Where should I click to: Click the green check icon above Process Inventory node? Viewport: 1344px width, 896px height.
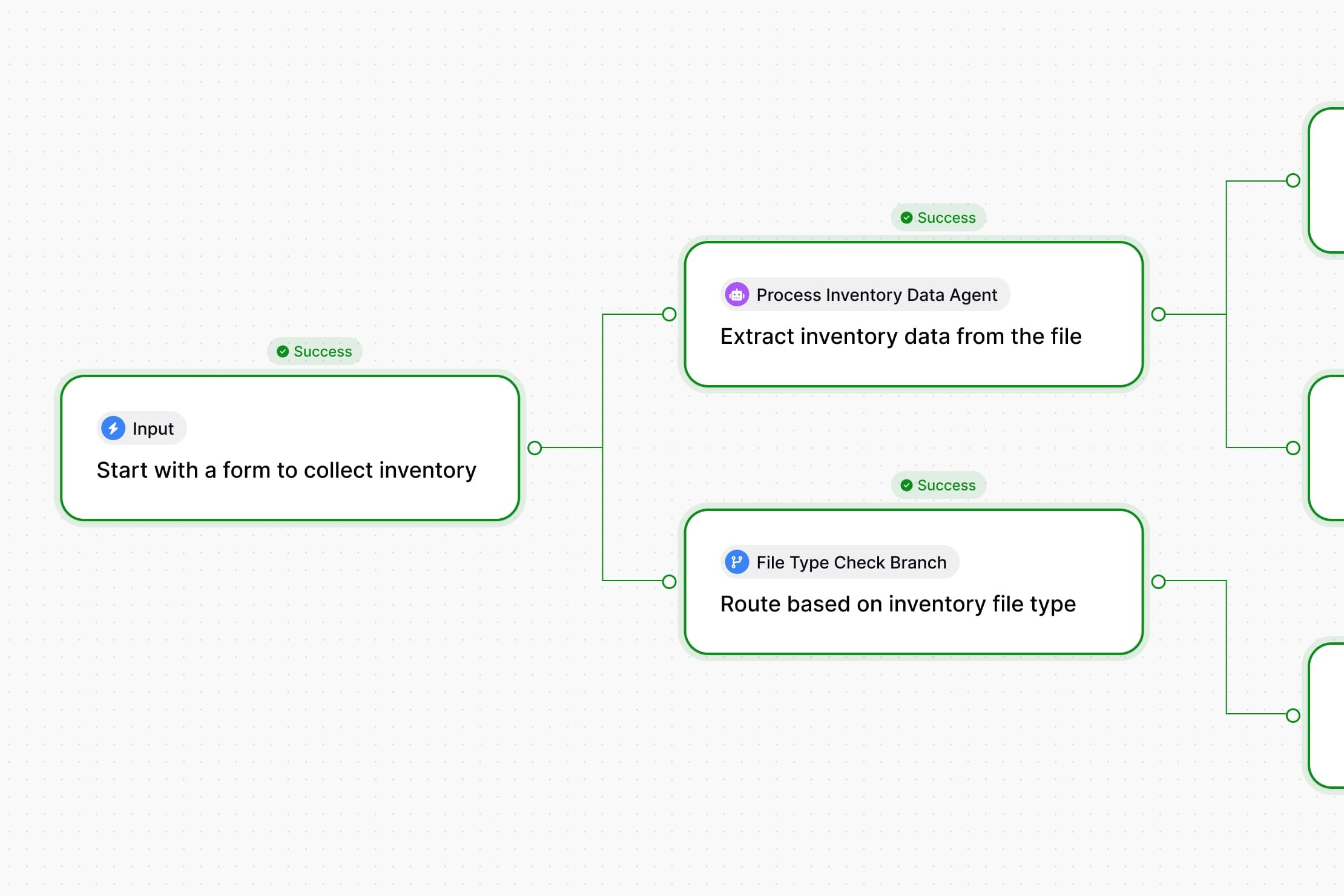pos(906,217)
